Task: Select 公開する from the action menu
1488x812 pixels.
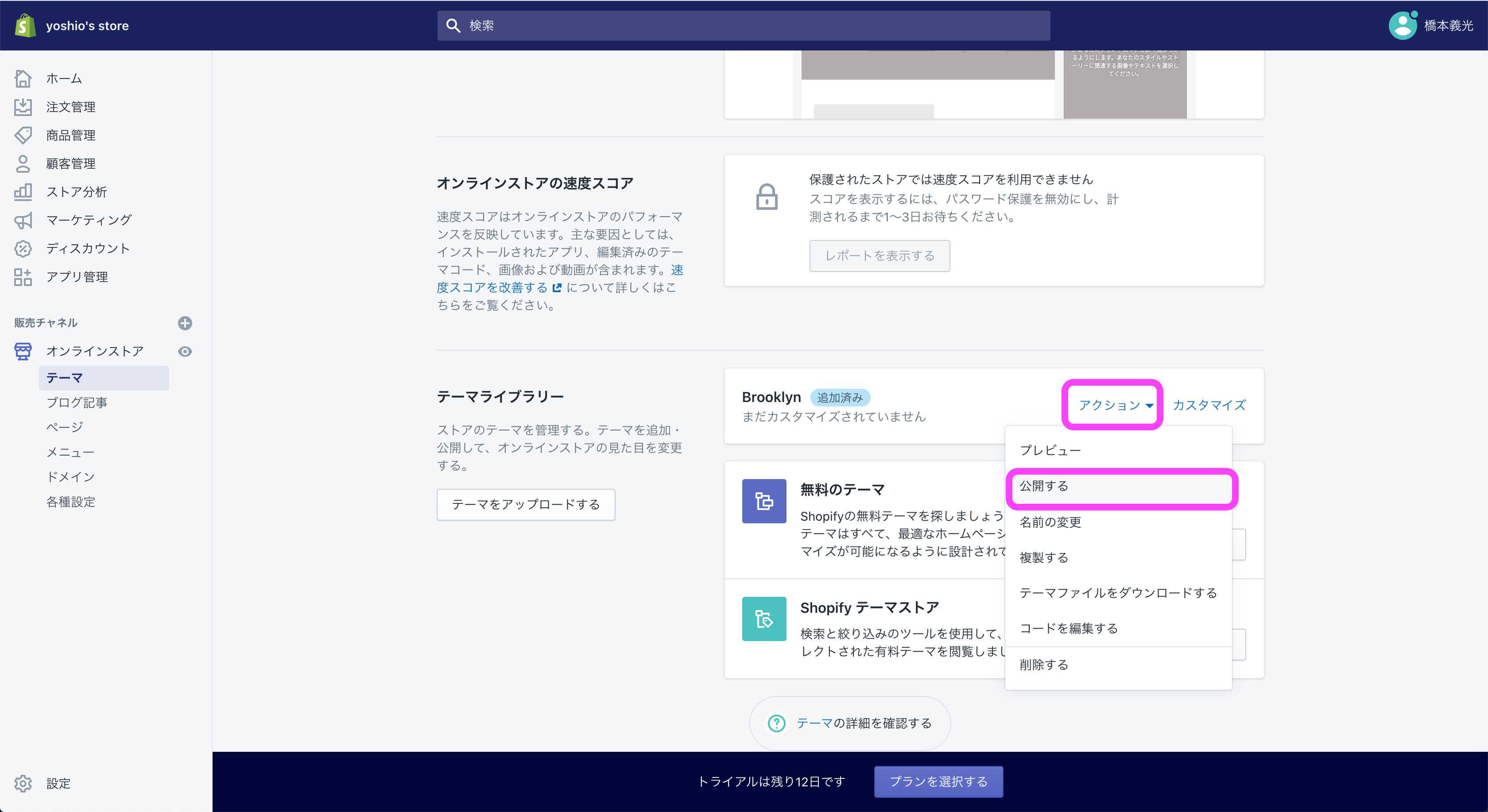Action: point(1044,486)
